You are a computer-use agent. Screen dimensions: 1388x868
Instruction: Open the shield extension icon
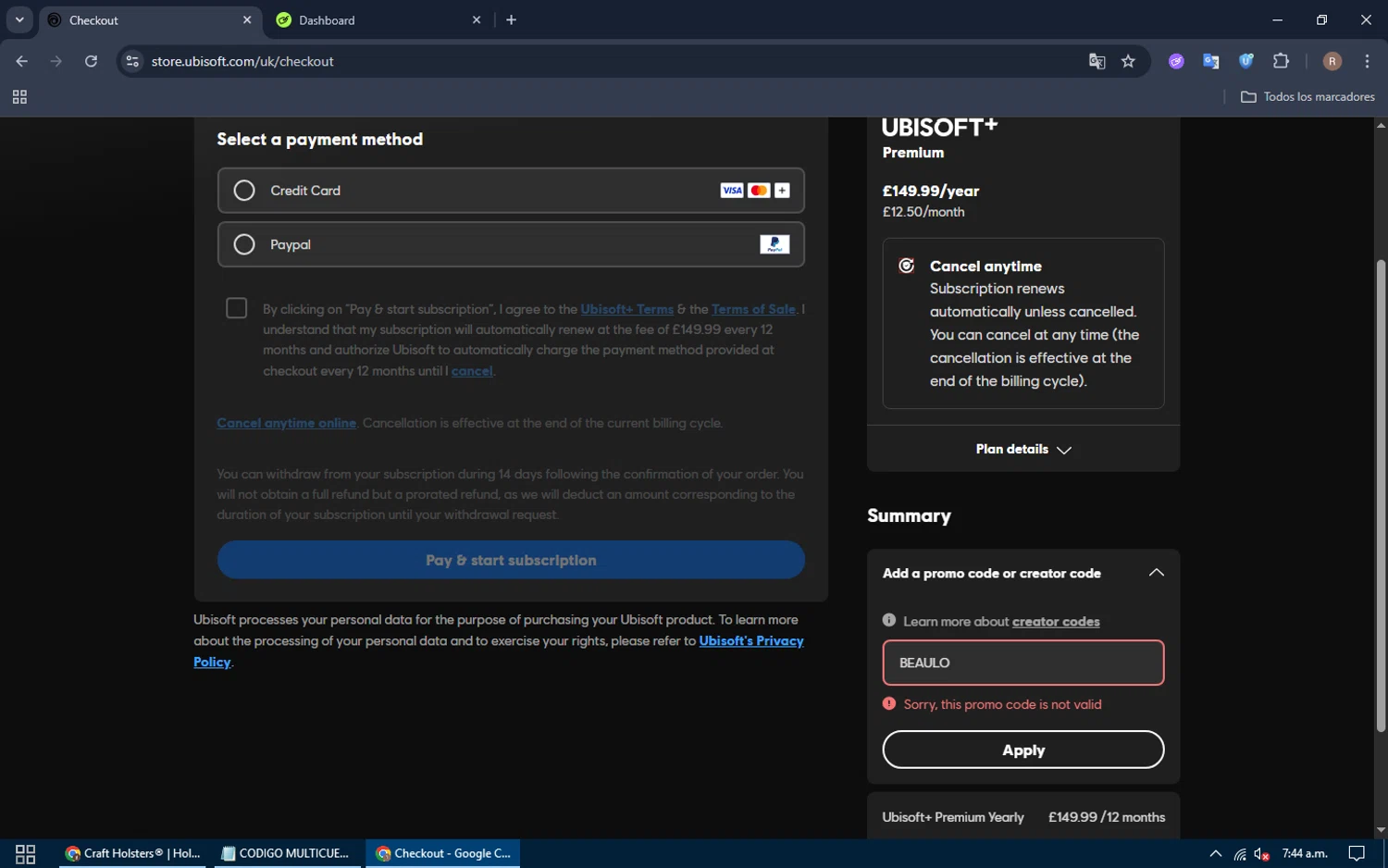pos(1246,61)
